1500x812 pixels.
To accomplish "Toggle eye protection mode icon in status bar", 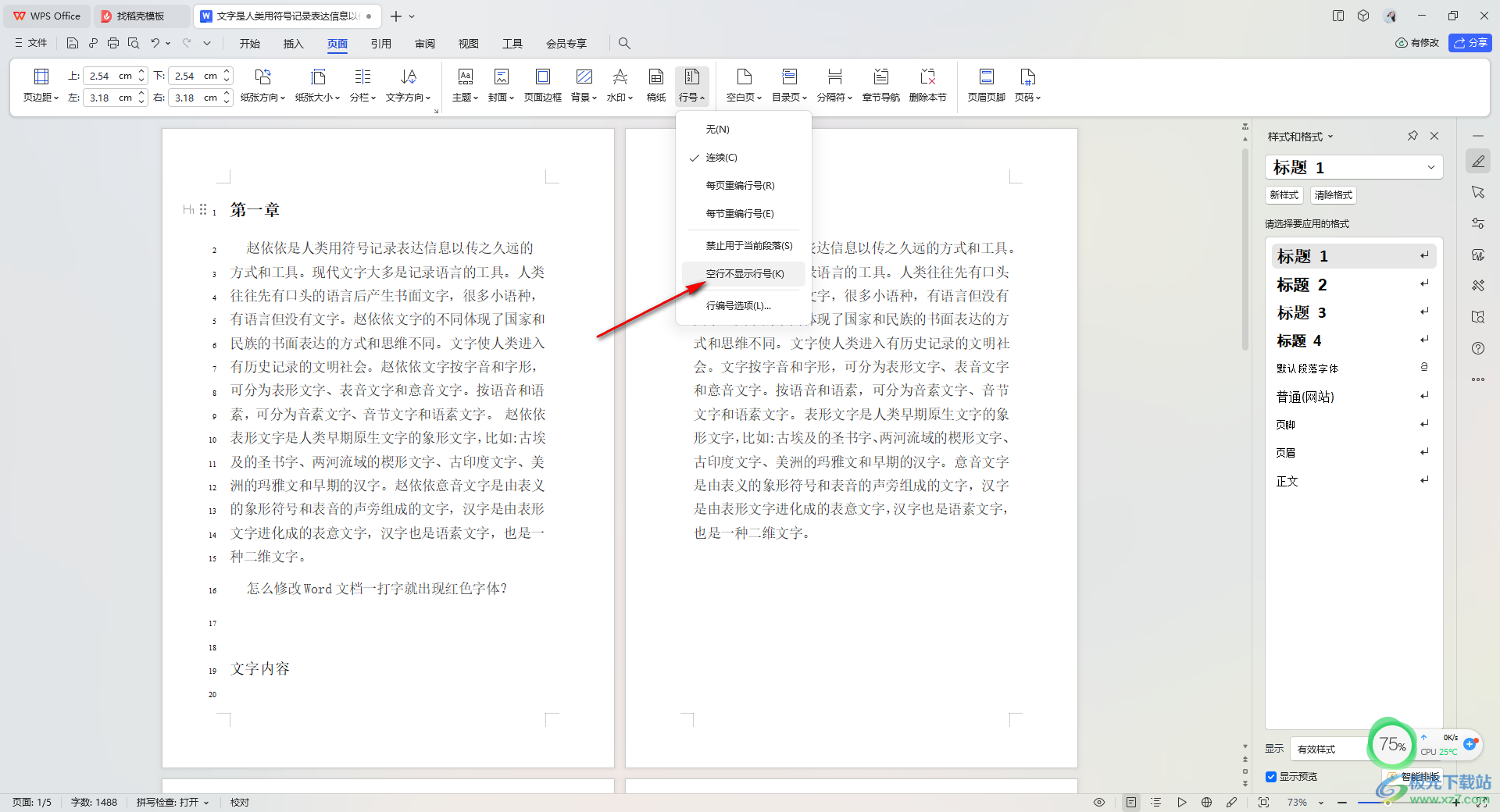I will tap(1099, 802).
